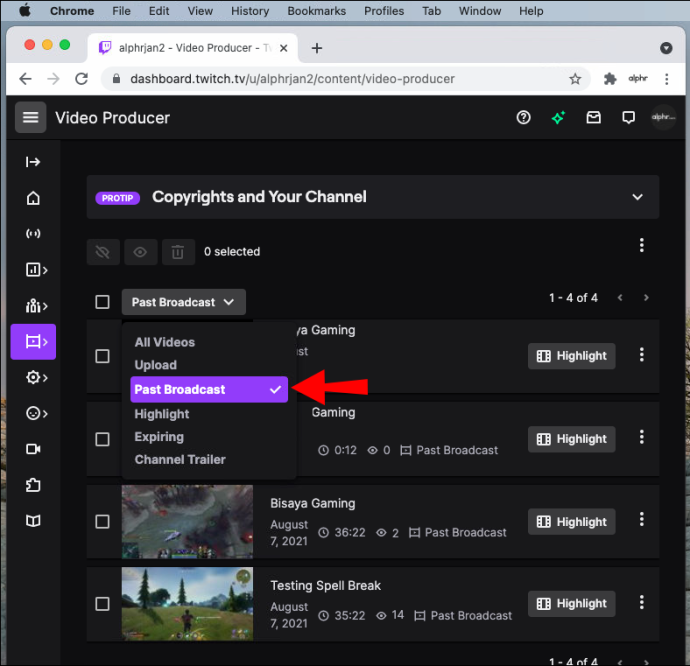The height and width of the screenshot is (666, 690).
Task: Click the alphr extension icon in toolbar
Action: 638,79
